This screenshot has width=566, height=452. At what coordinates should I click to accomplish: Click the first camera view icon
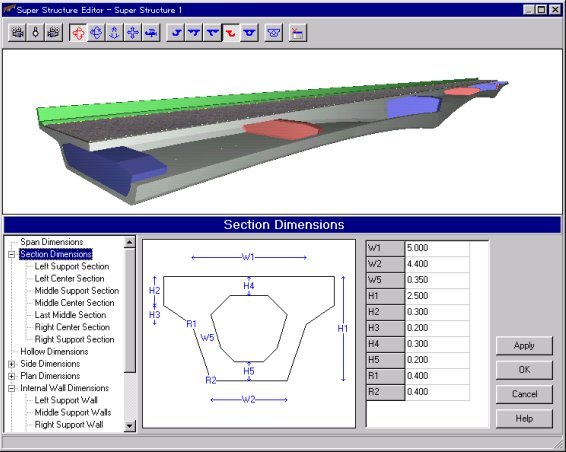pos(17,33)
